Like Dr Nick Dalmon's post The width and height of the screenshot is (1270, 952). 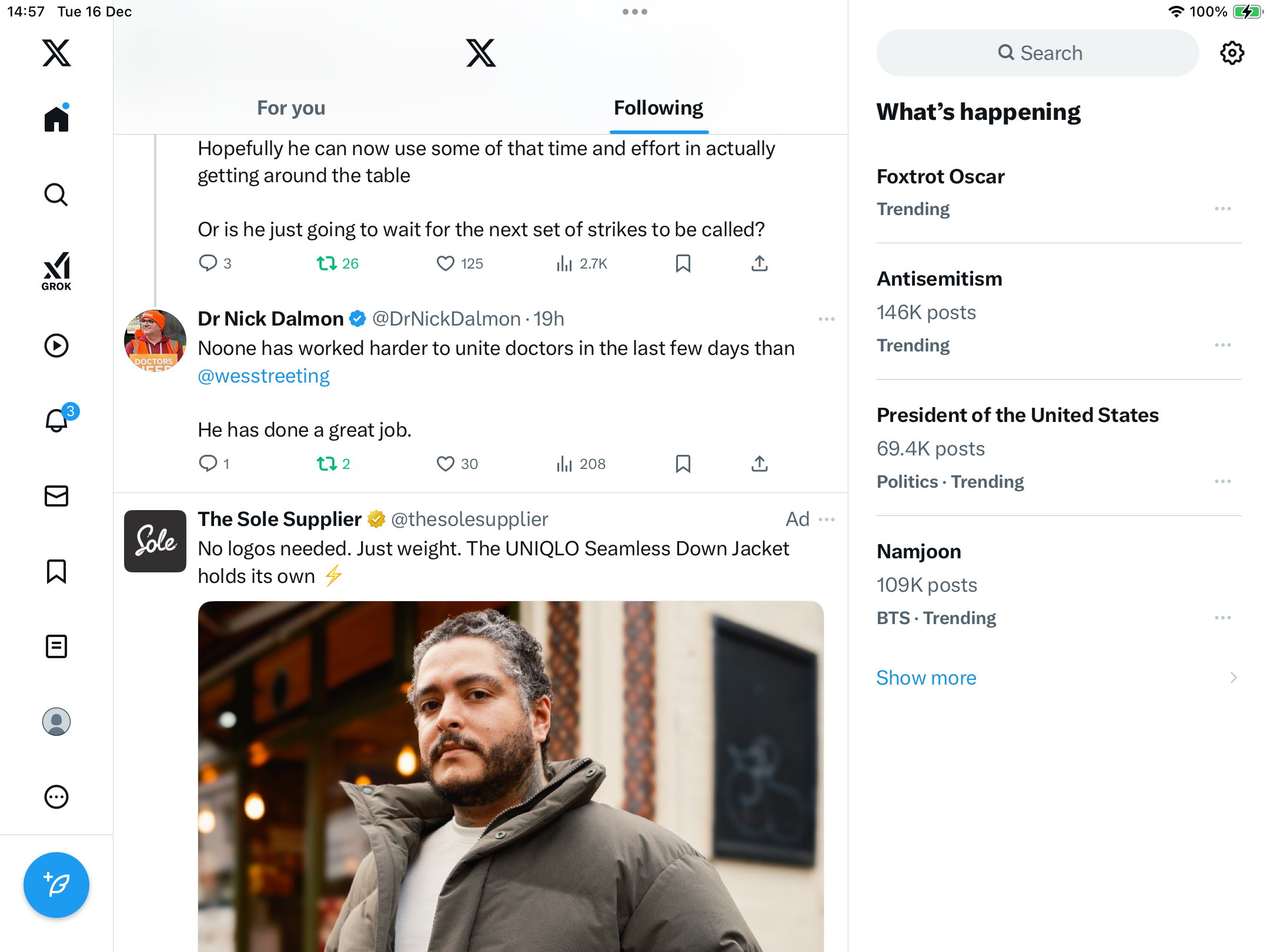pyautogui.click(x=446, y=464)
